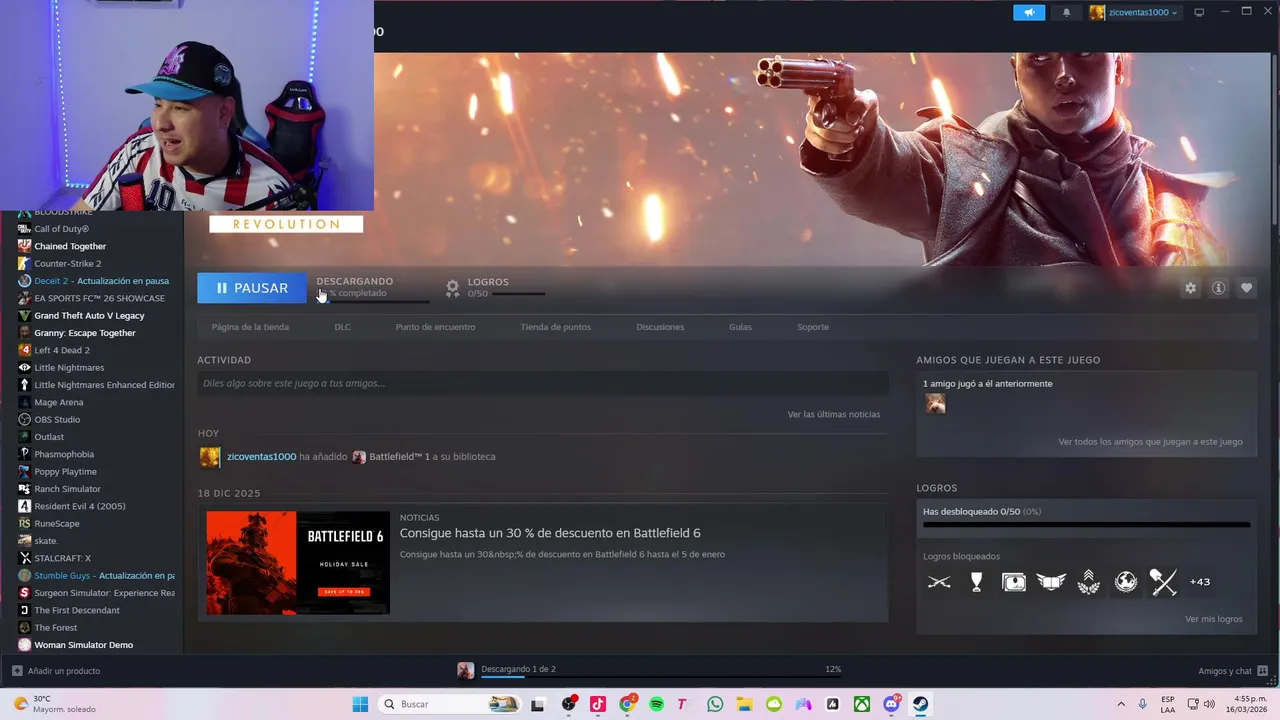Image resolution: width=1280 pixels, height=720 pixels.
Task: Open the Soporte tab
Action: (813, 327)
